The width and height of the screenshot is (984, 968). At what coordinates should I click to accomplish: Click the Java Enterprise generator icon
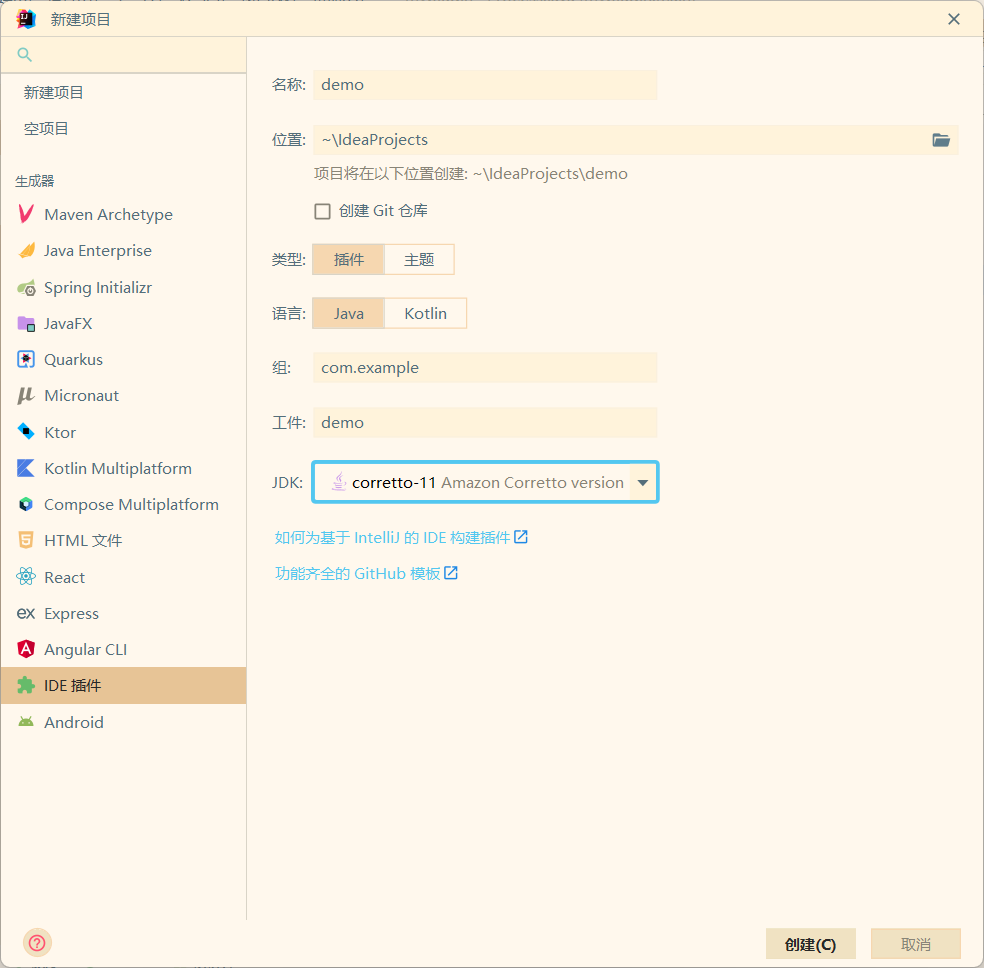(x=26, y=250)
